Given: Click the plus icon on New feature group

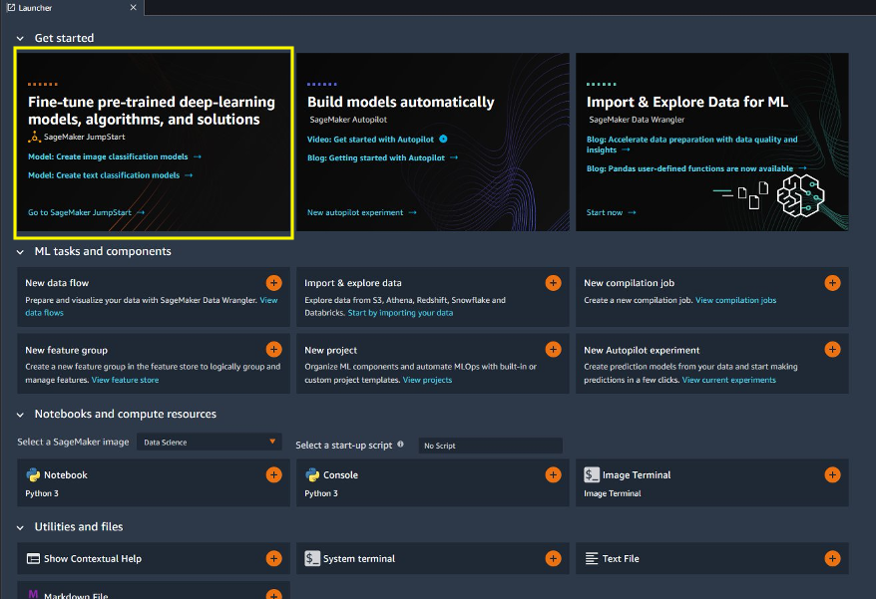Looking at the screenshot, I should [274, 349].
